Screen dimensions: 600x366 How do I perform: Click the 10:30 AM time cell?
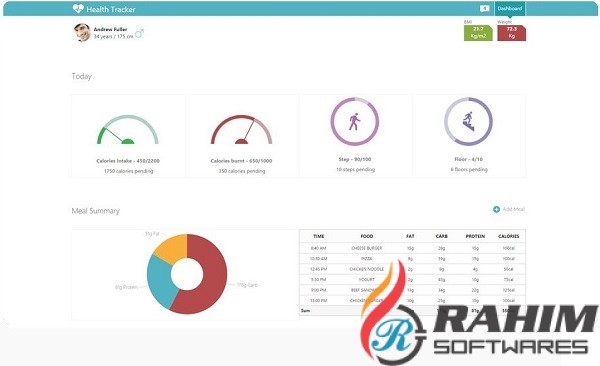coord(318,259)
